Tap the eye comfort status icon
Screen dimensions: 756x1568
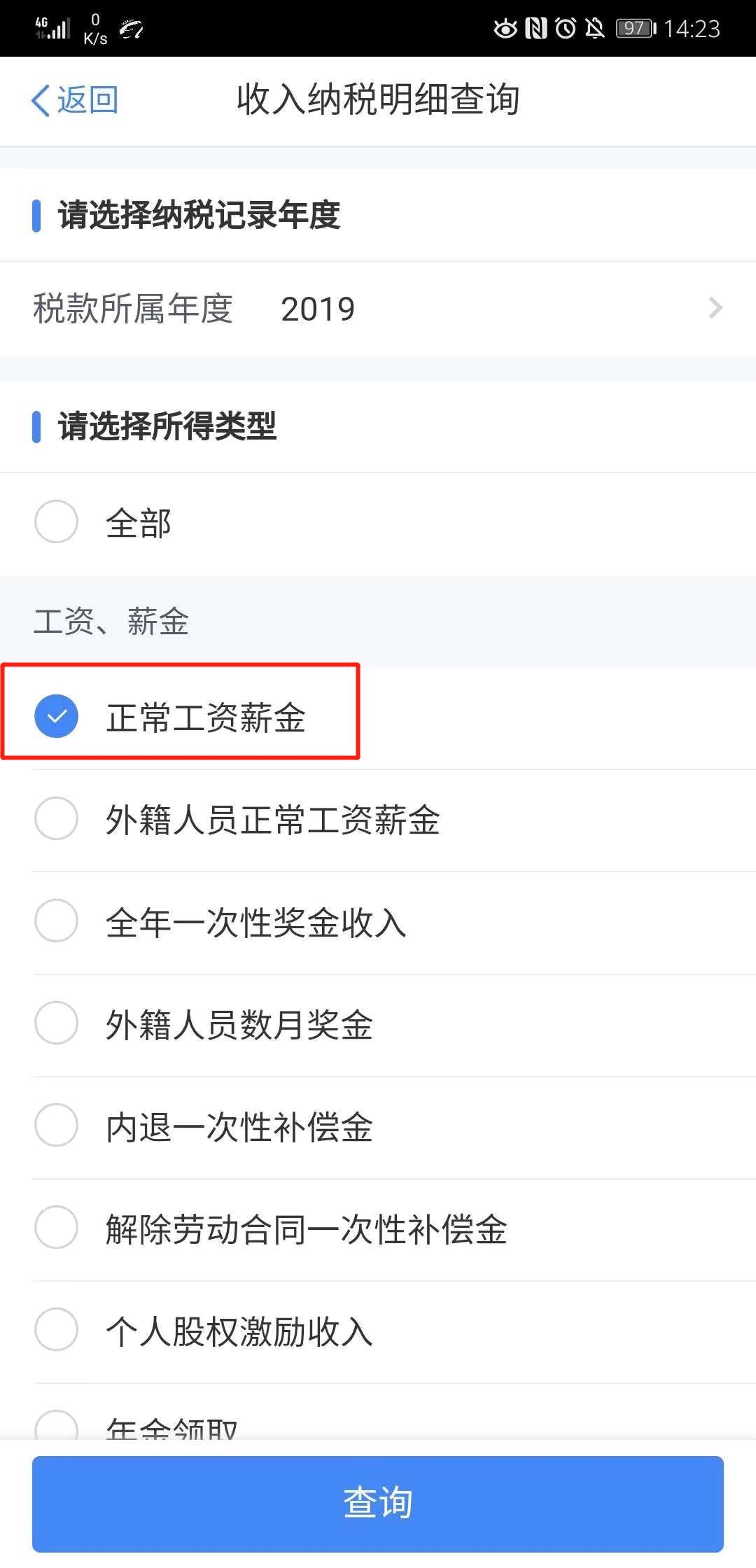pos(505,29)
